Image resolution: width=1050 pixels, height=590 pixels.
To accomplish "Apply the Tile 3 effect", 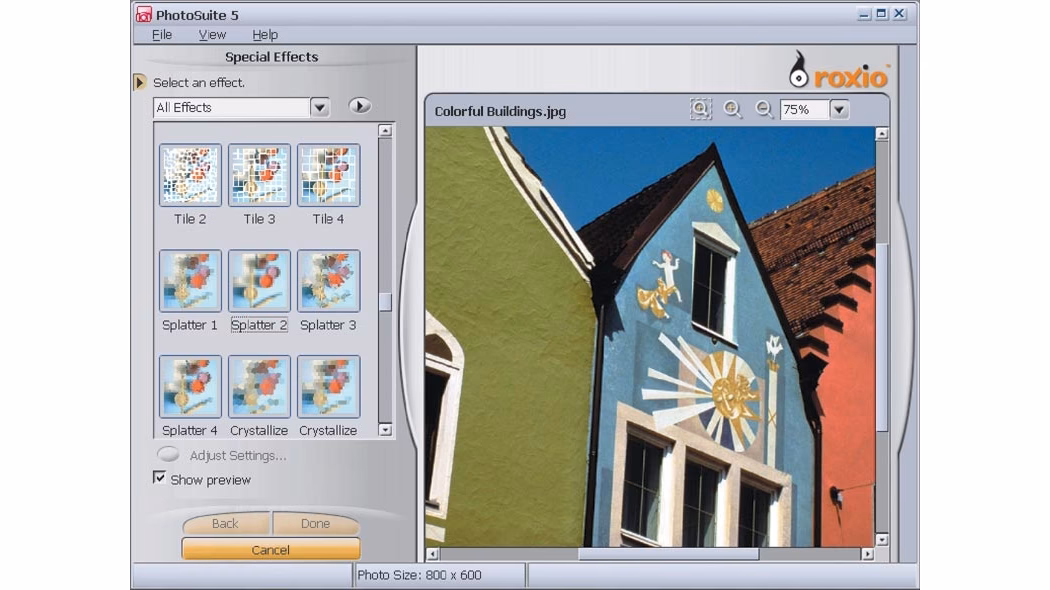I will [x=259, y=175].
